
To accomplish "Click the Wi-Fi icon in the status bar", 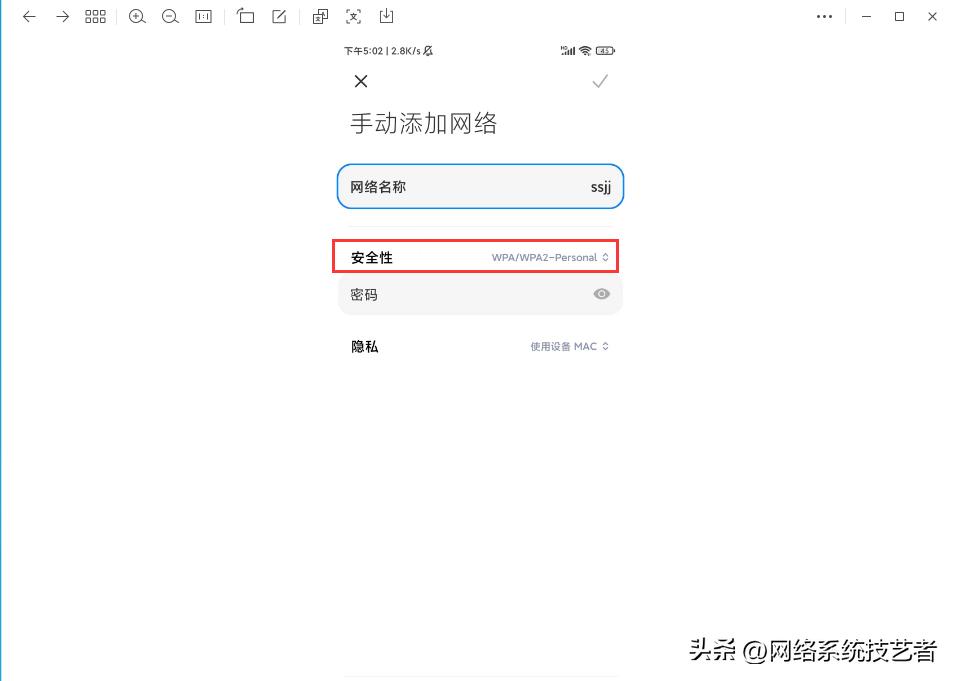I will tap(583, 49).
